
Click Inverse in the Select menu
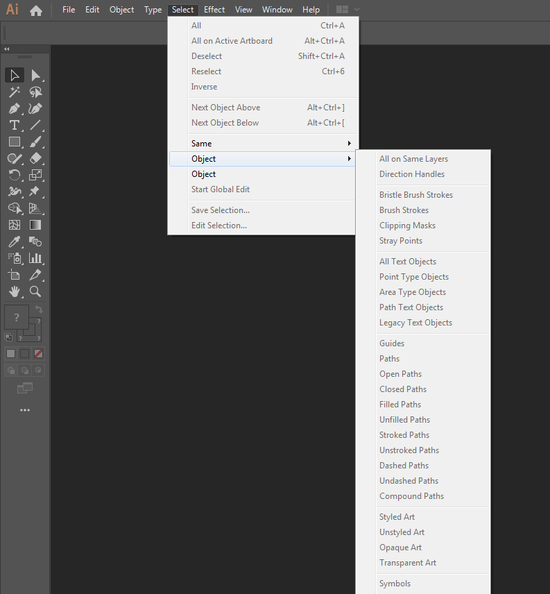(263, 87)
